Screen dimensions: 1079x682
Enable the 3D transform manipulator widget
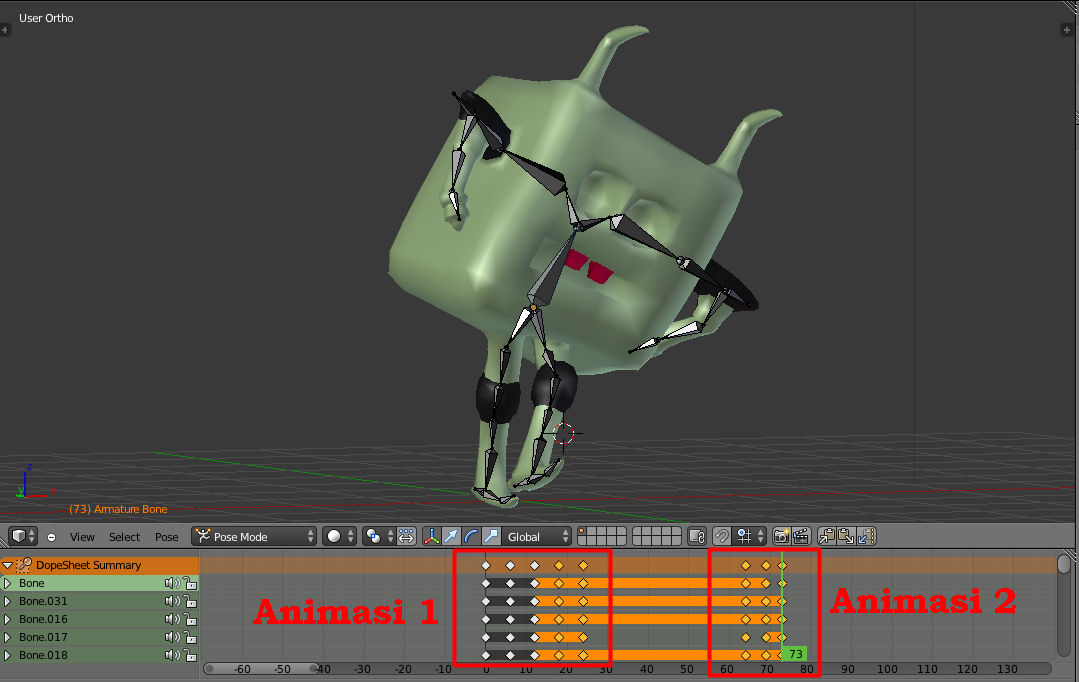click(432, 536)
